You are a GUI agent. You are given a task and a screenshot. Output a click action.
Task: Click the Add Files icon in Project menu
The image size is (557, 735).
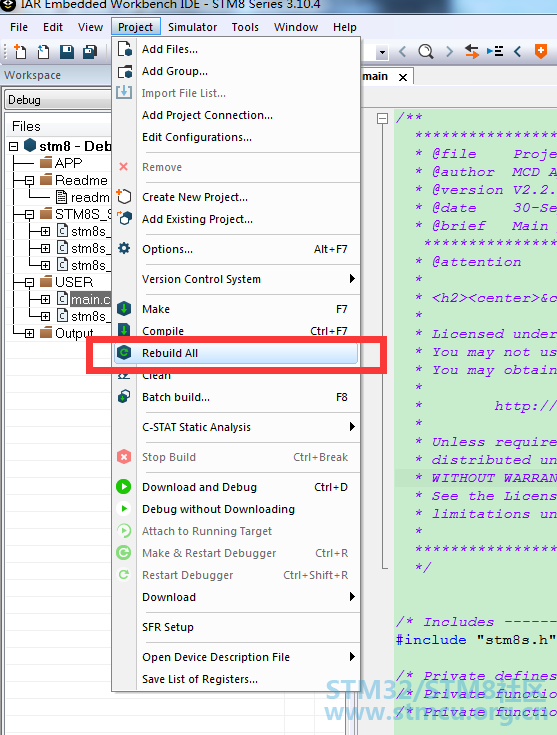pyautogui.click(x=124, y=49)
